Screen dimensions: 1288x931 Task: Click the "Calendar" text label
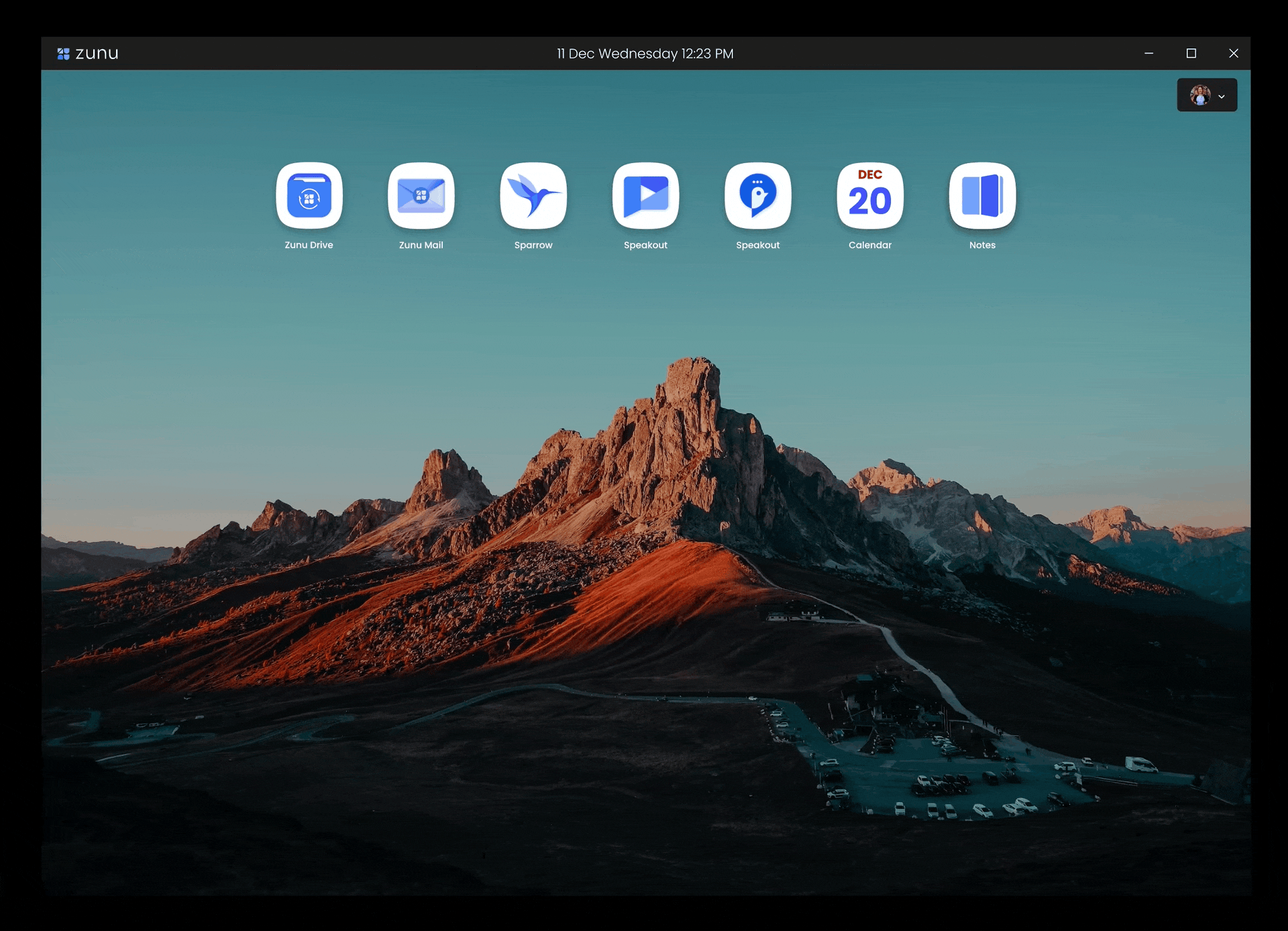point(870,245)
